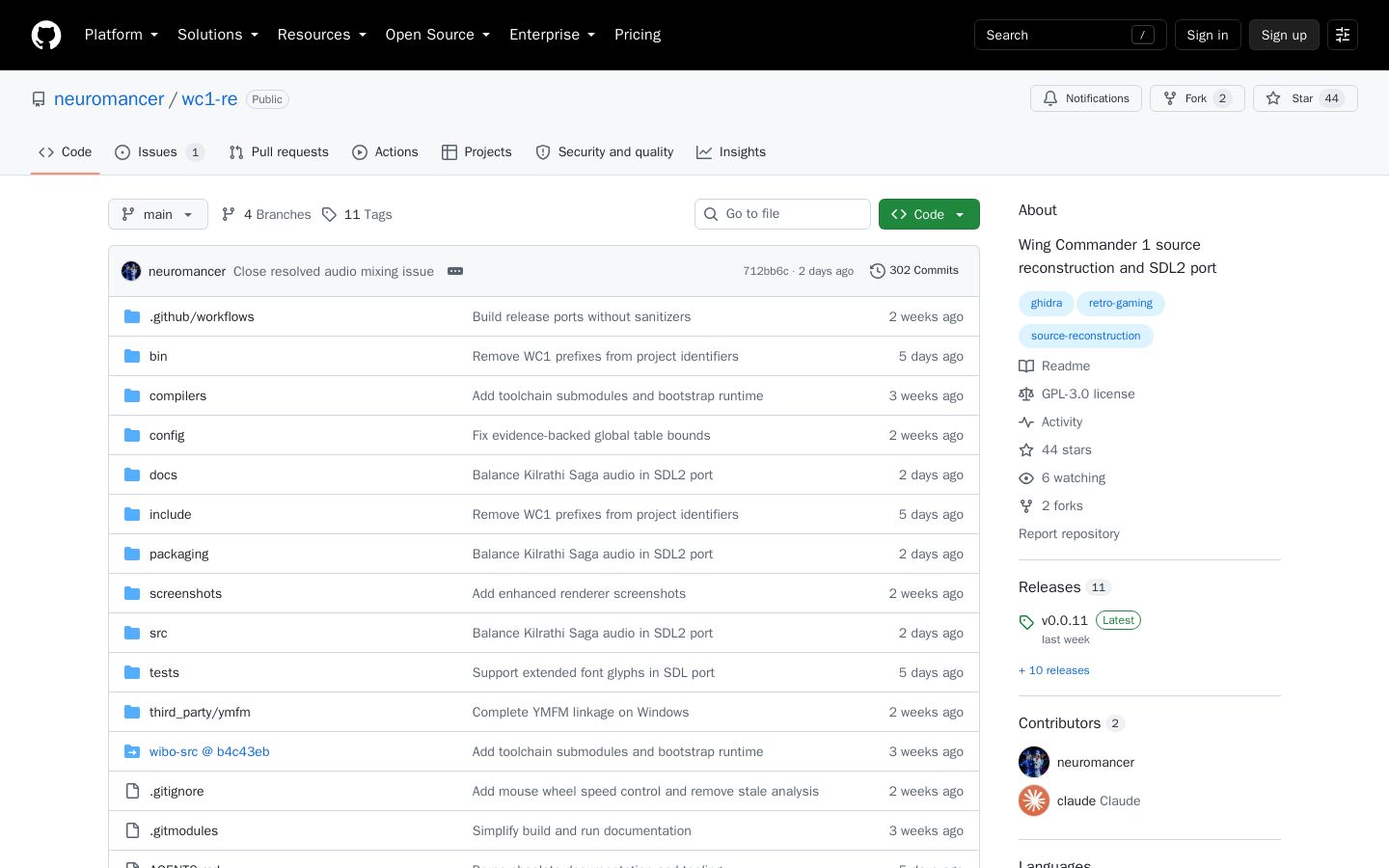Open the + 10 releases link

click(x=1054, y=670)
